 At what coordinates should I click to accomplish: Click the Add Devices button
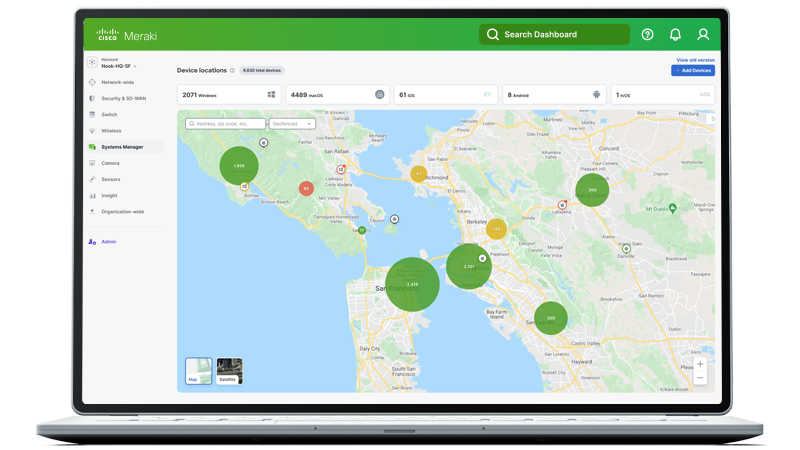tap(693, 70)
